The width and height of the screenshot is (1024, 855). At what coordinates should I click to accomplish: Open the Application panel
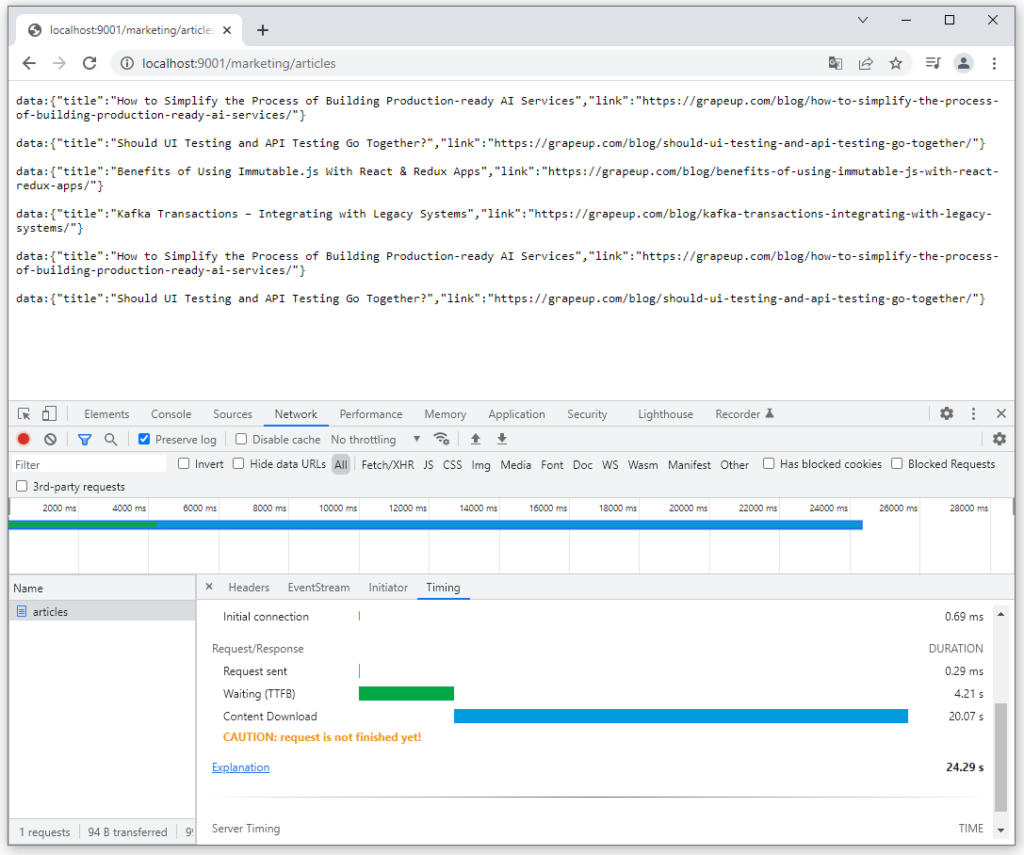coord(517,414)
